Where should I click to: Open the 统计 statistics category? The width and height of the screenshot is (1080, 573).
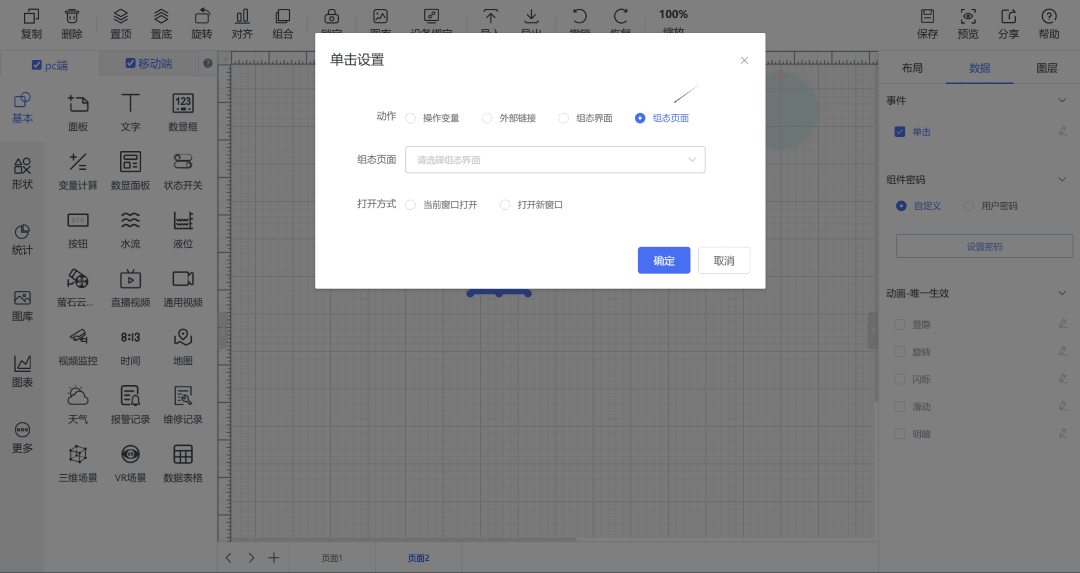click(22, 239)
